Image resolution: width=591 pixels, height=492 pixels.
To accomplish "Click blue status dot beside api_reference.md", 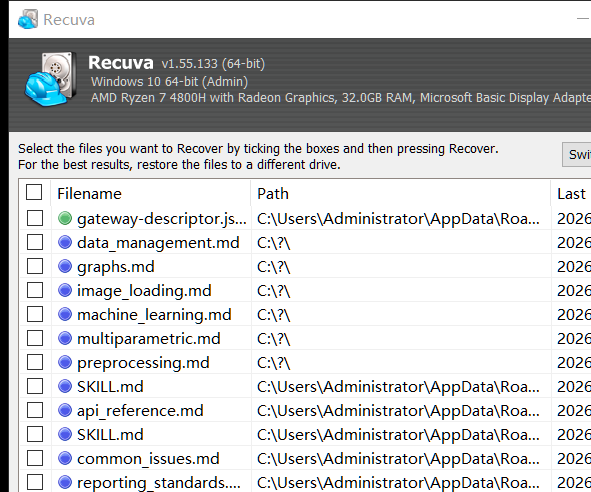I will point(65,411).
